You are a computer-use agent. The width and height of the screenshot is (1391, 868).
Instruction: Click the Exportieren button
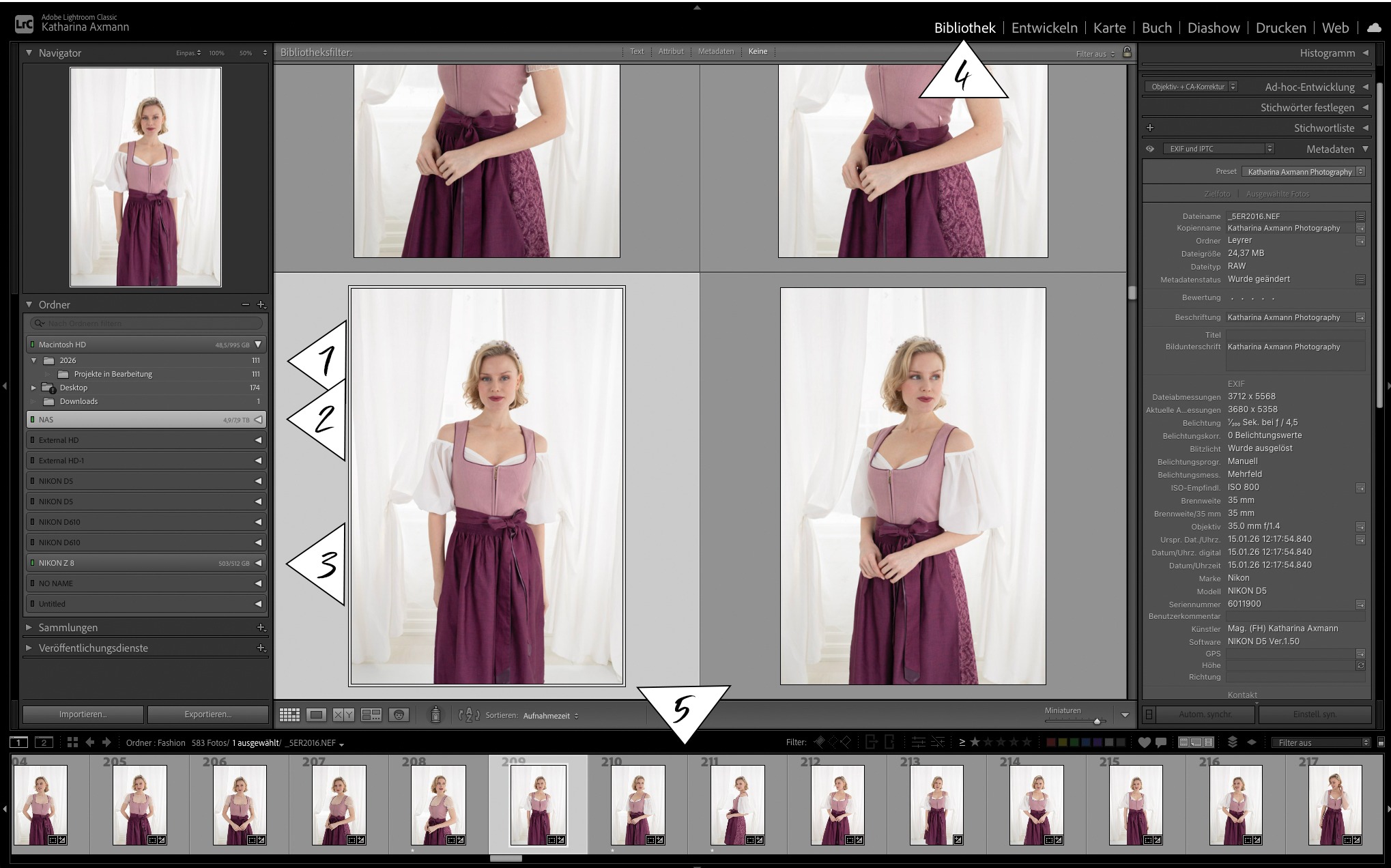point(207,714)
